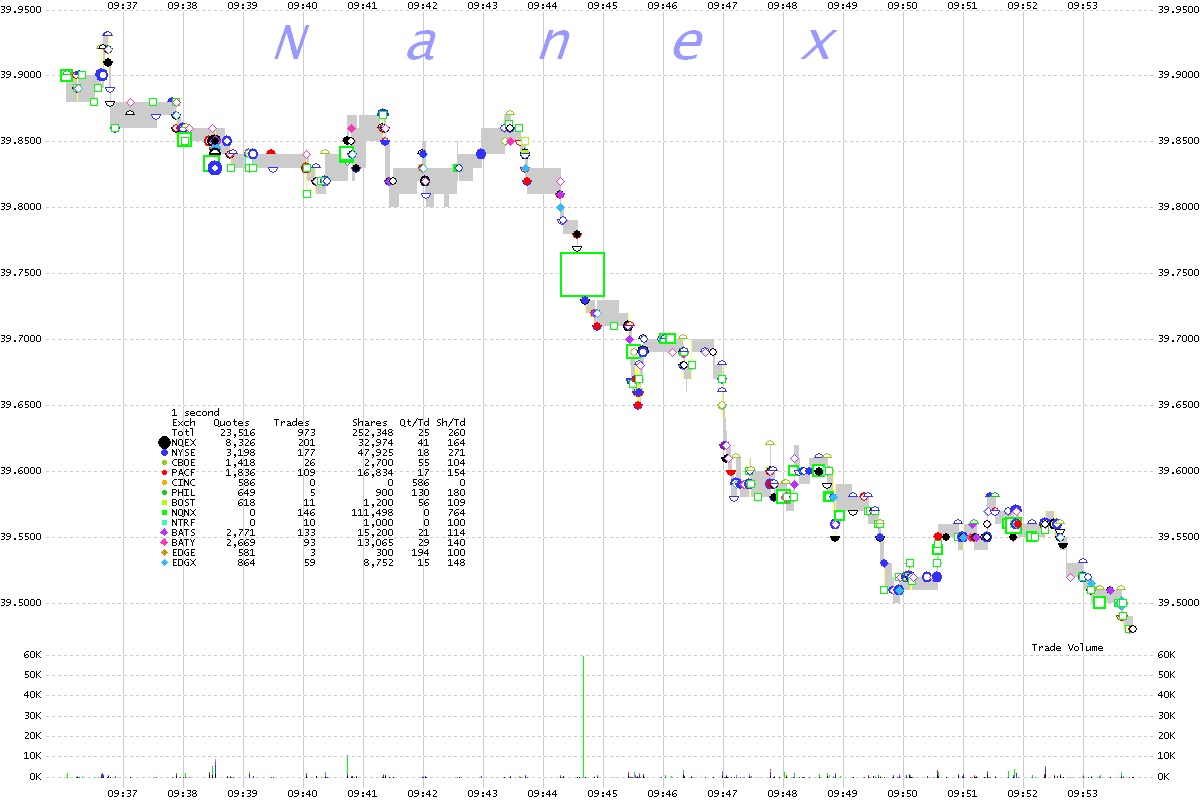This screenshot has height=800, width=1200.
Task: Click 39.6000 on the right price axis
Action: point(1177,471)
